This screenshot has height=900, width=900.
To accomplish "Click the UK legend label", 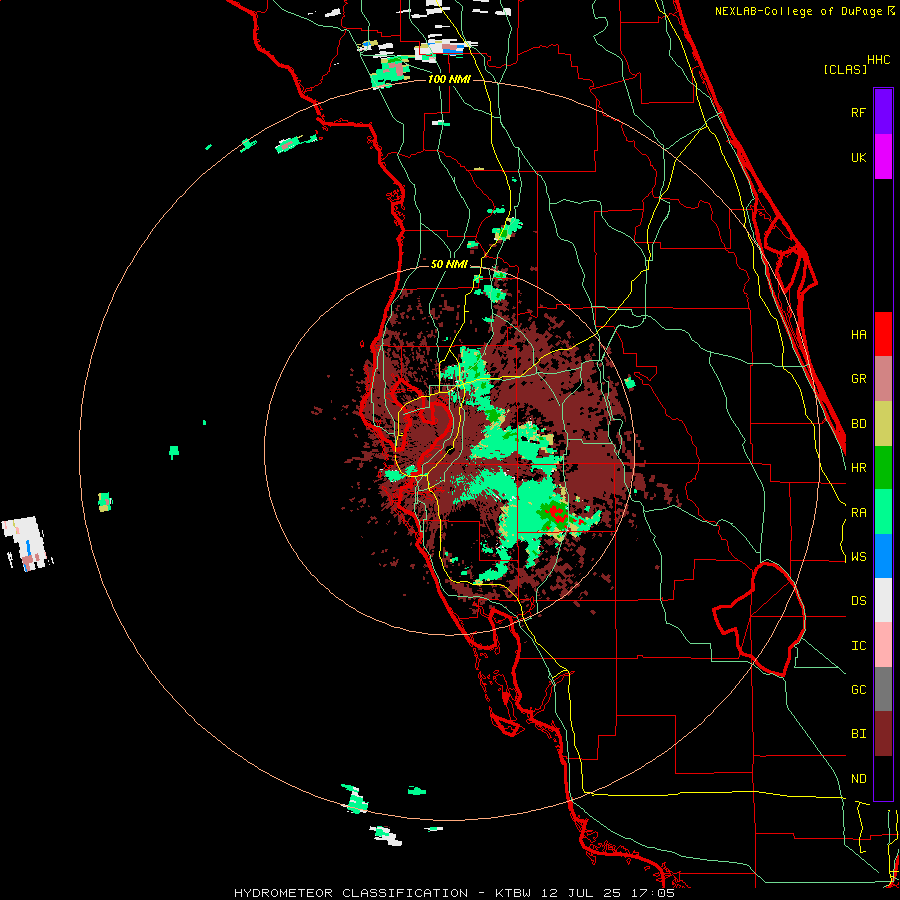I will point(858,157).
